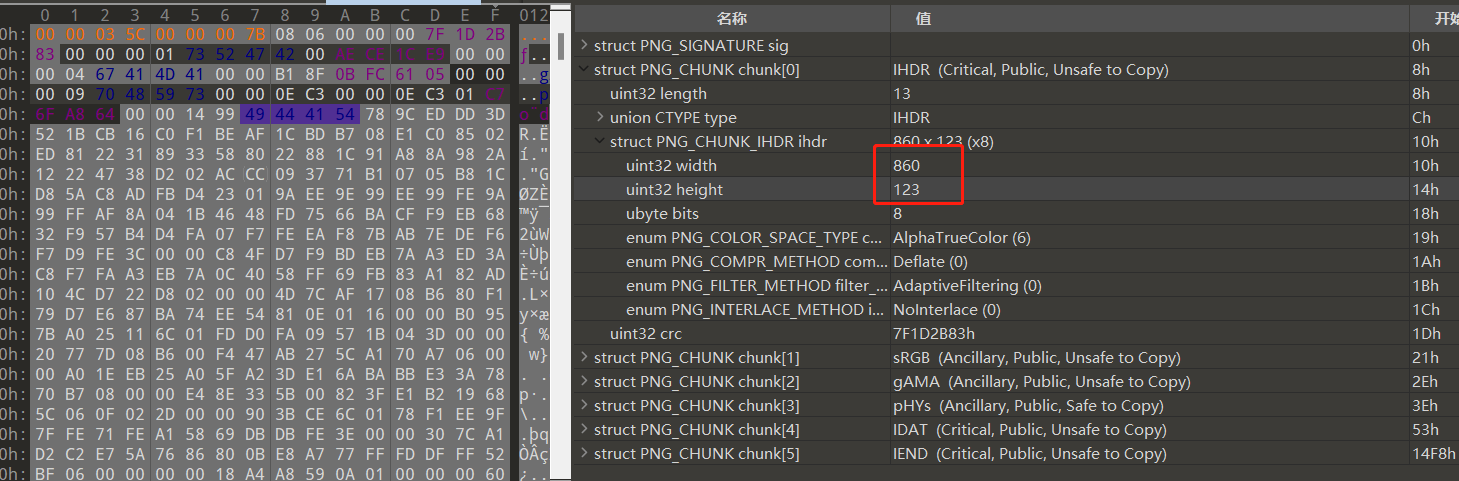Screen dimensions: 1459x481
Task: Select 'struct PNG_CHUNK chunk[1]' row name
Action: point(697,357)
